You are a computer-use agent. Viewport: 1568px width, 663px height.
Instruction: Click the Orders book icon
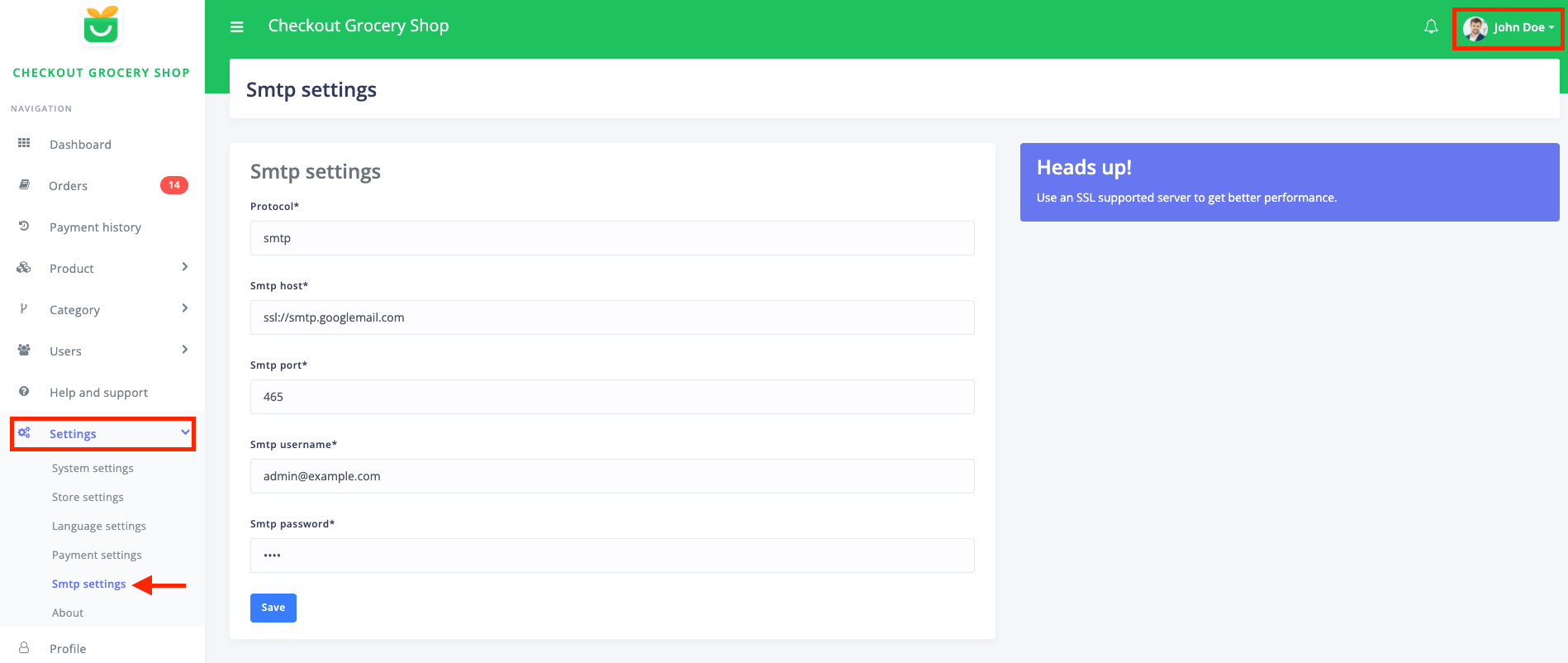pyautogui.click(x=24, y=184)
